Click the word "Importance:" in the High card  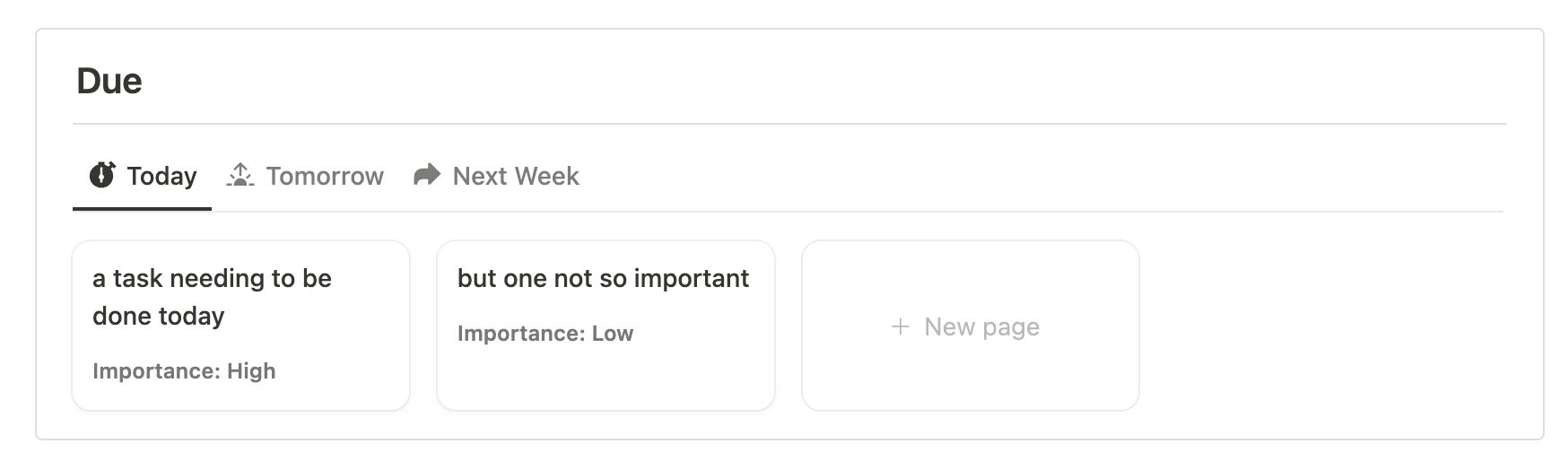pyautogui.click(x=157, y=371)
